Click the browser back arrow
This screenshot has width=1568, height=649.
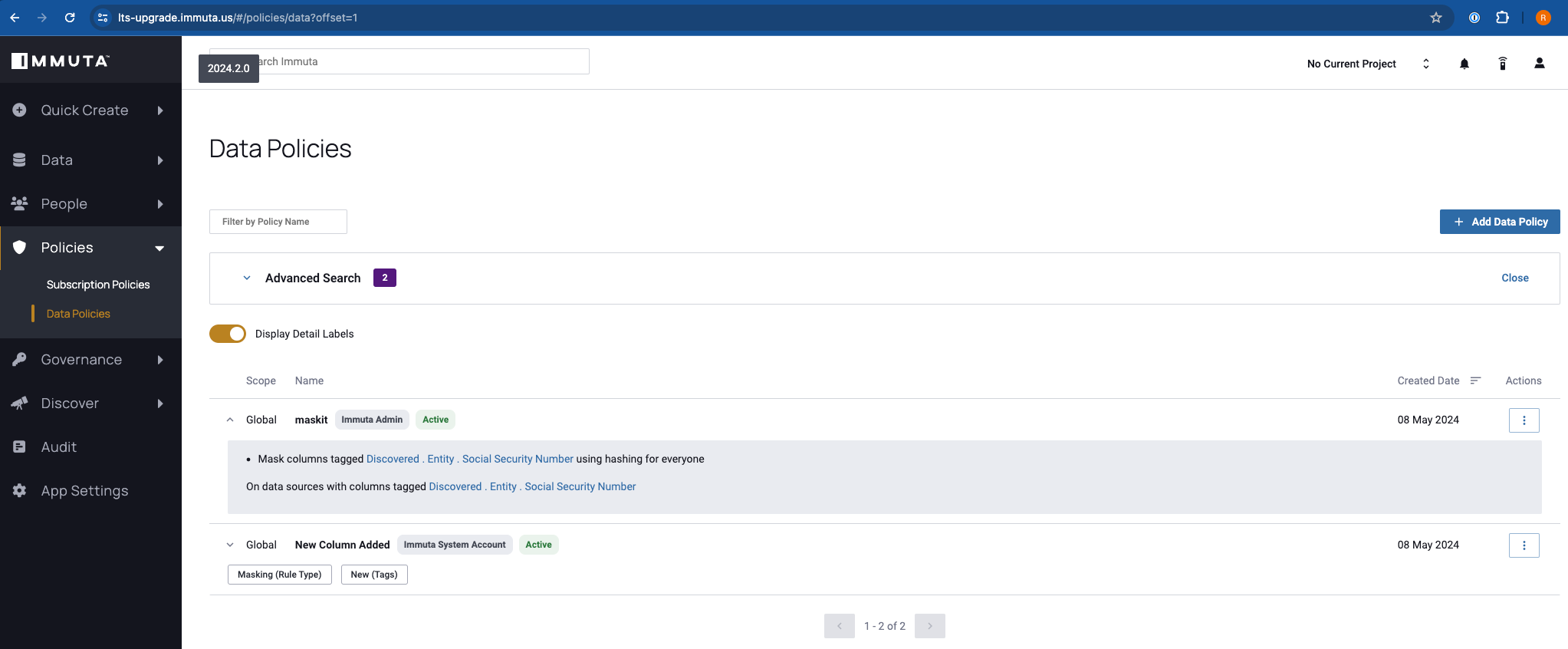[x=15, y=18]
